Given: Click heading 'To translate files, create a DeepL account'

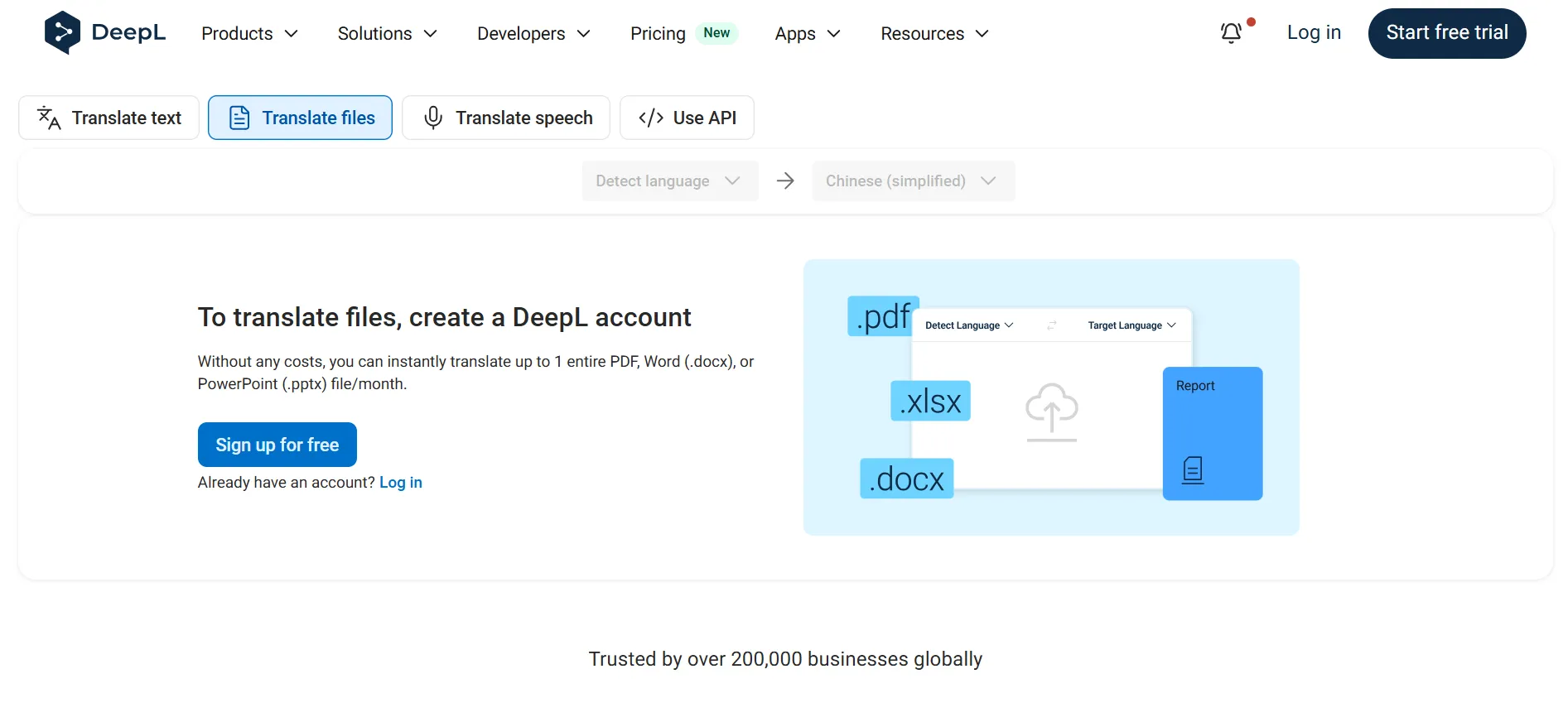Looking at the screenshot, I should tap(444, 317).
